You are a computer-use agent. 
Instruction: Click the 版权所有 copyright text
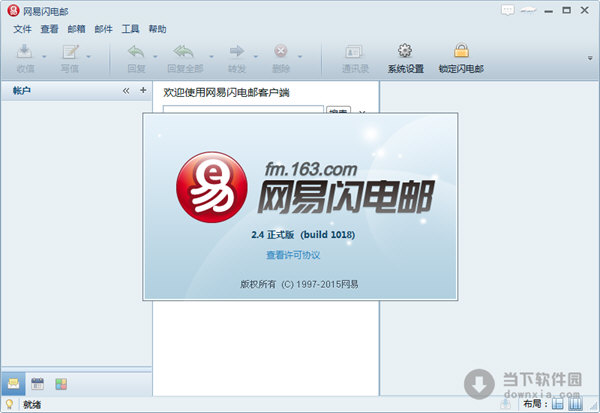(x=299, y=284)
